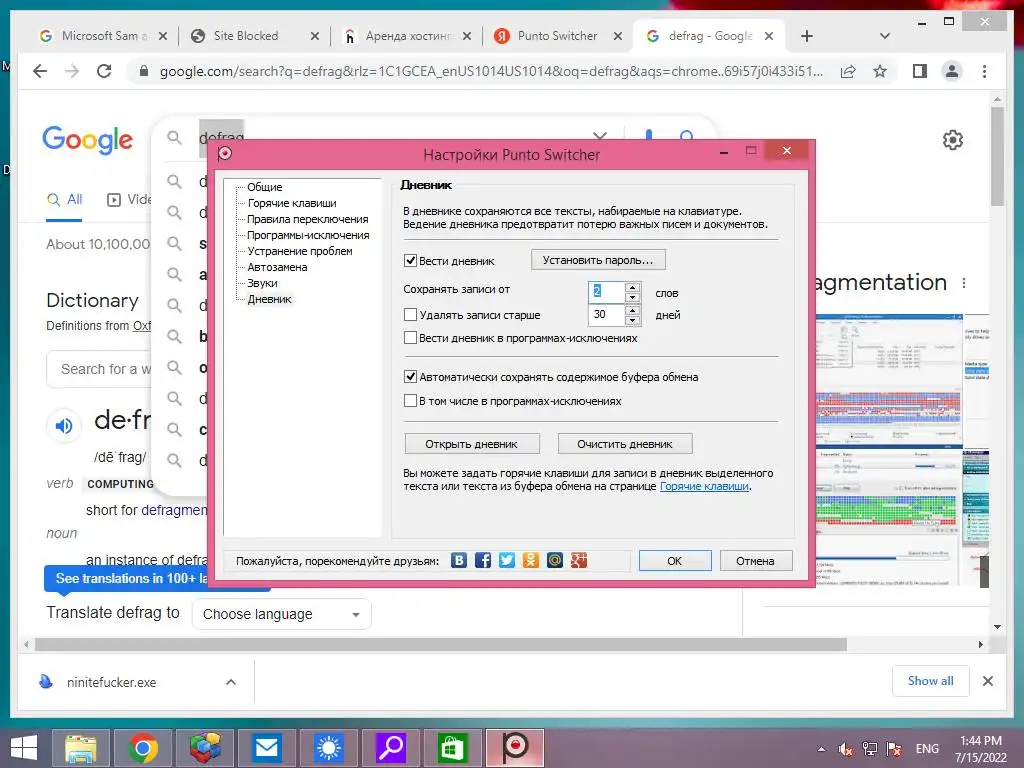Share via the Facebook icon
This screenshot has width=1024, height=768.
pyautogui.click(x=483, y=560)
